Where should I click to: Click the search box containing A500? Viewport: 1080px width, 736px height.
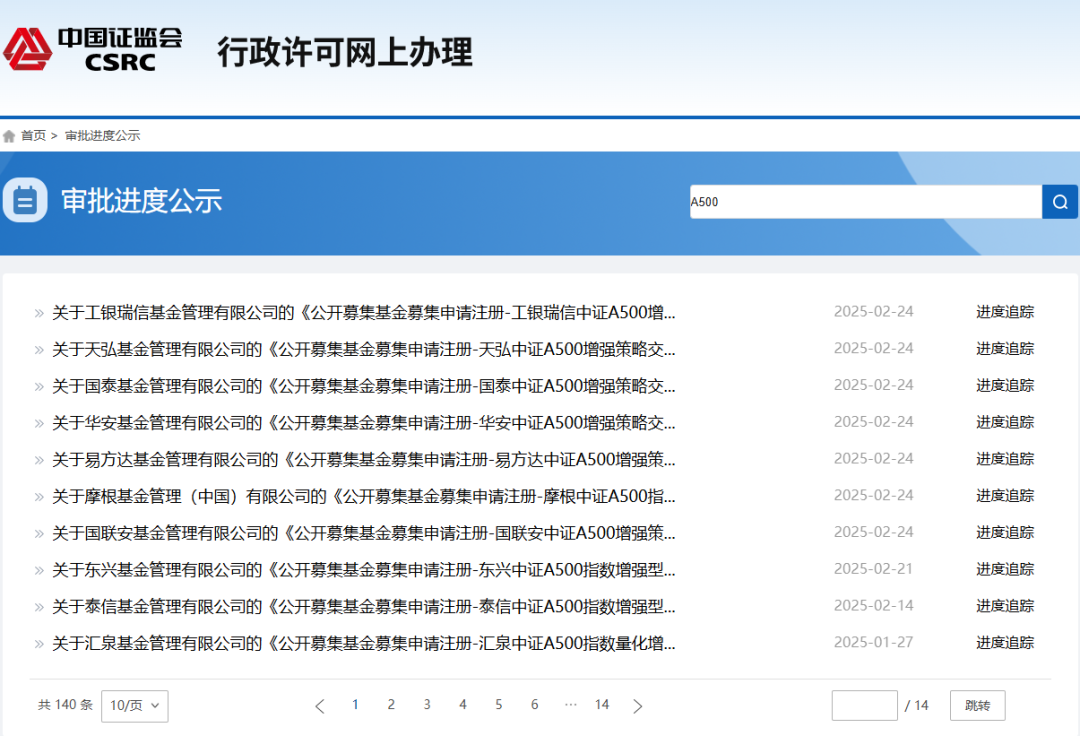pos(860,201)
